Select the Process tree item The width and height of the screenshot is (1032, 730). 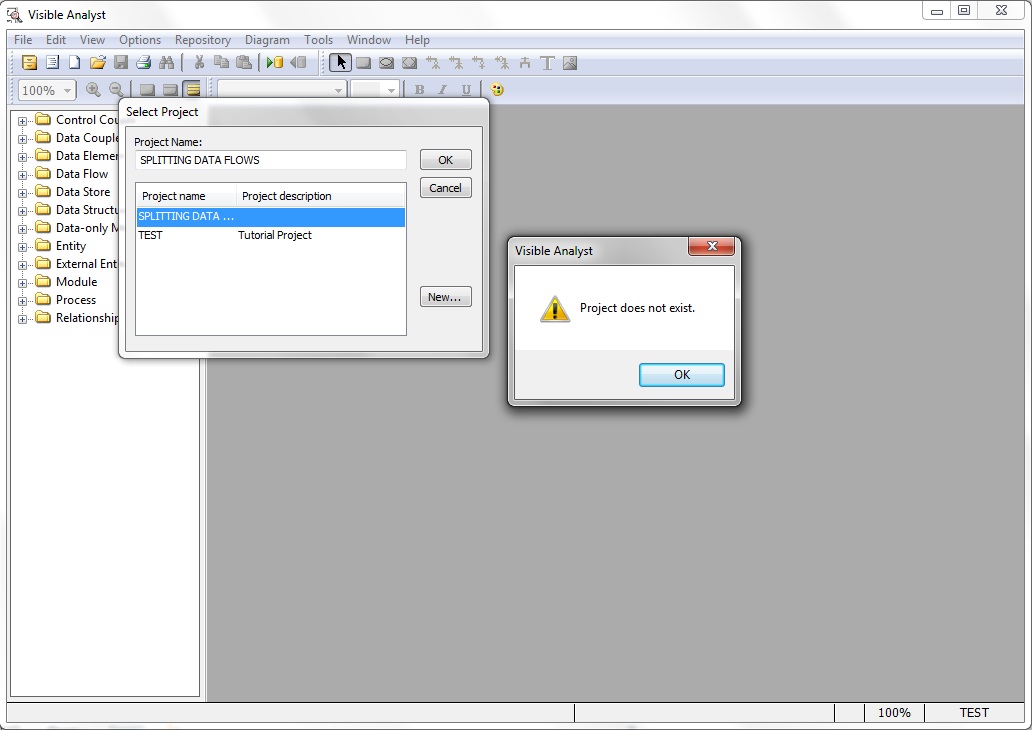(76, 300)
